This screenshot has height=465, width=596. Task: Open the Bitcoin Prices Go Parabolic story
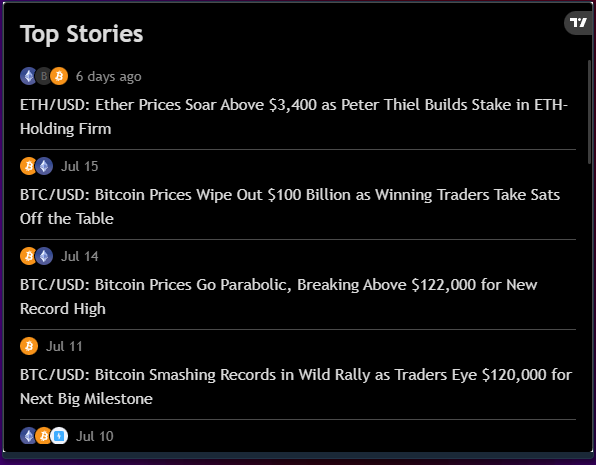279,297
